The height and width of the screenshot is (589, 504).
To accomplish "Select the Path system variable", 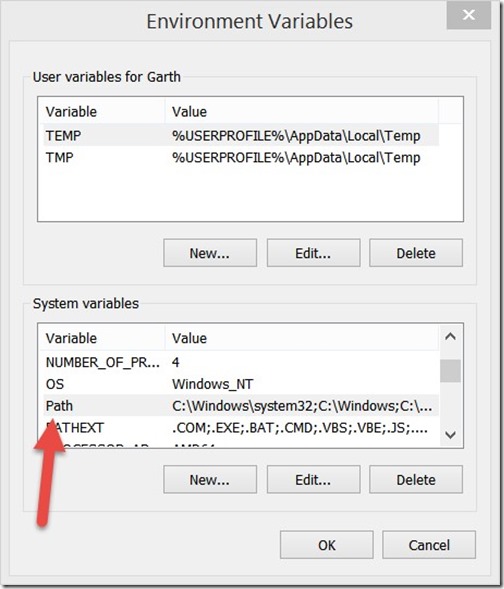I will click(241, 406).
